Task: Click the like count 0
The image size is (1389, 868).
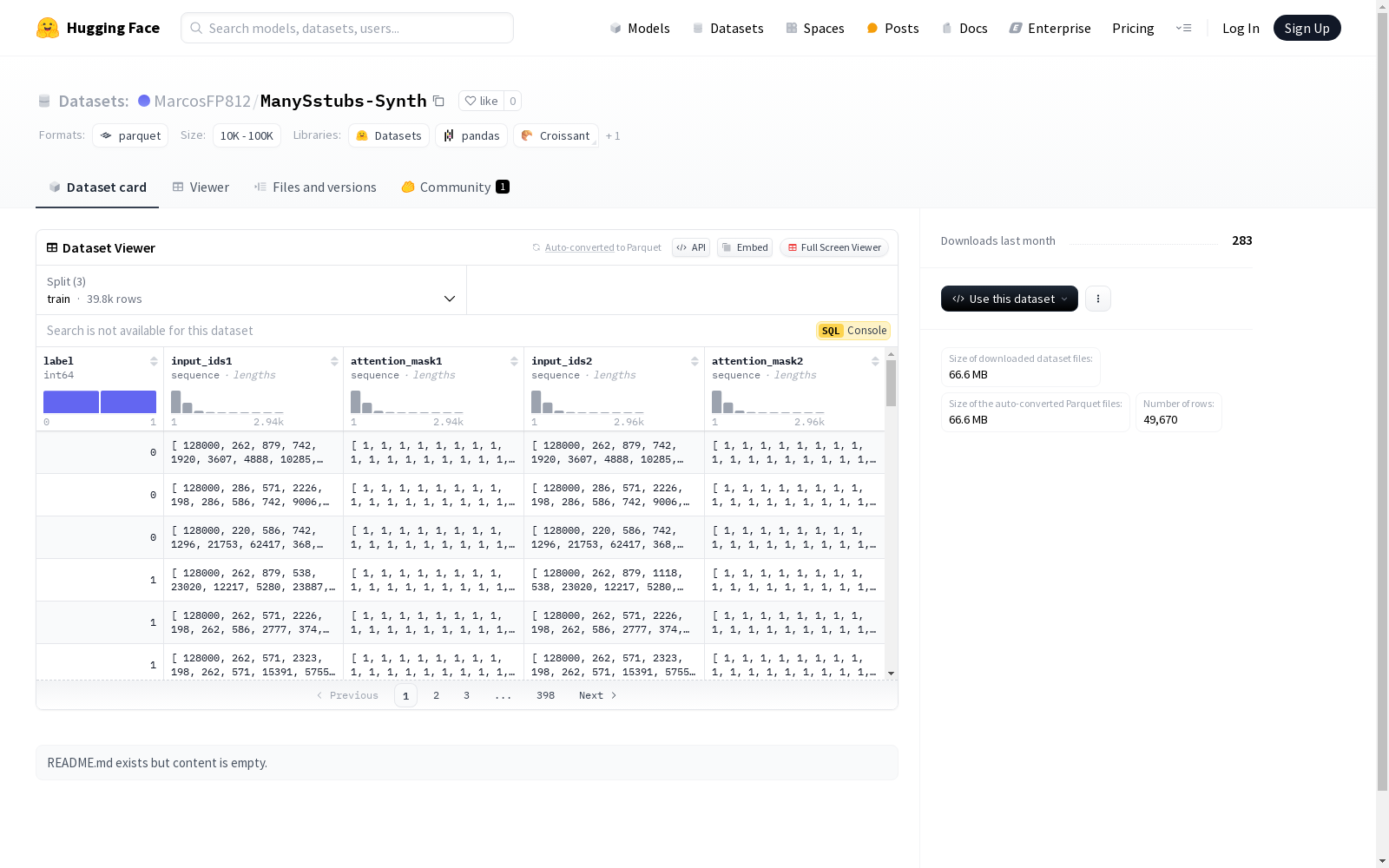Action: tap(512, 101)
